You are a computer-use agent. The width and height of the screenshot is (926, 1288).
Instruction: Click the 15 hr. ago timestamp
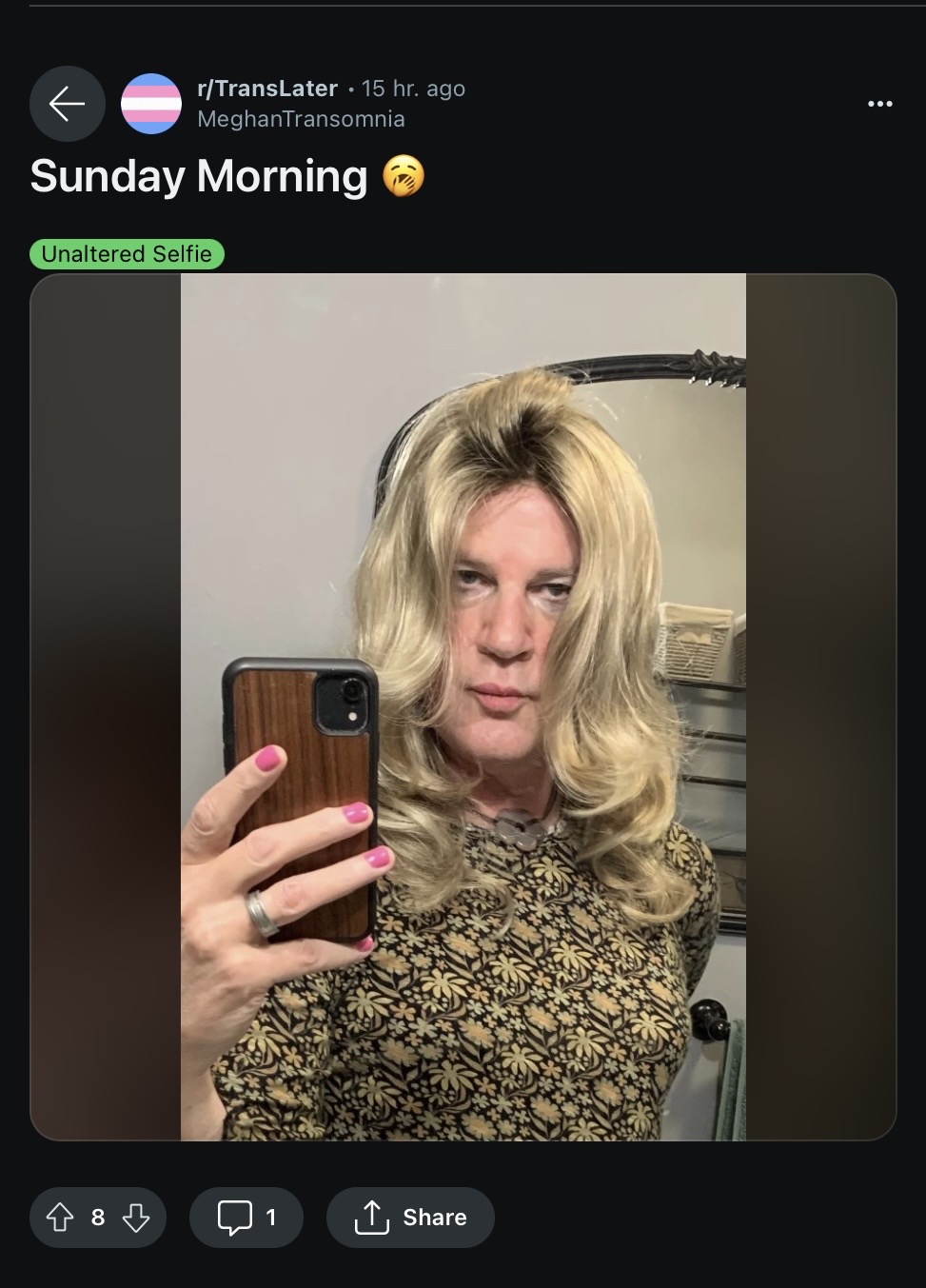pos(413,89)
